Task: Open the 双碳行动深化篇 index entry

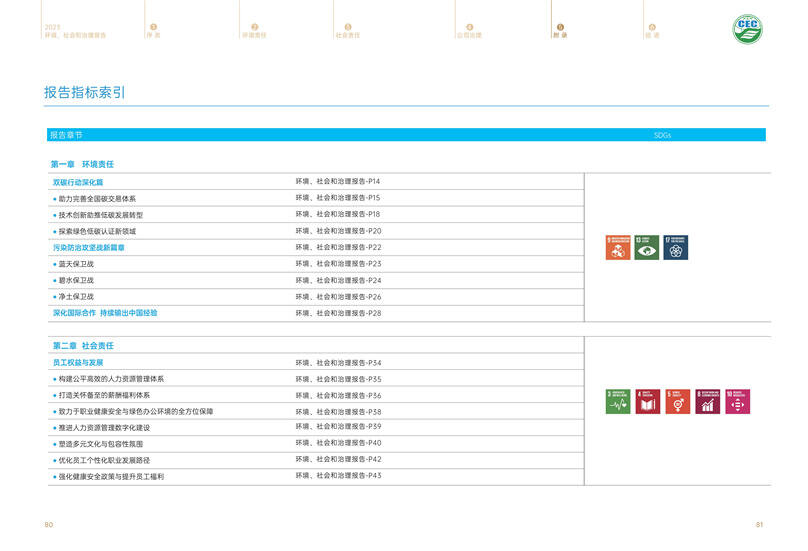Action: pos(78,182)
